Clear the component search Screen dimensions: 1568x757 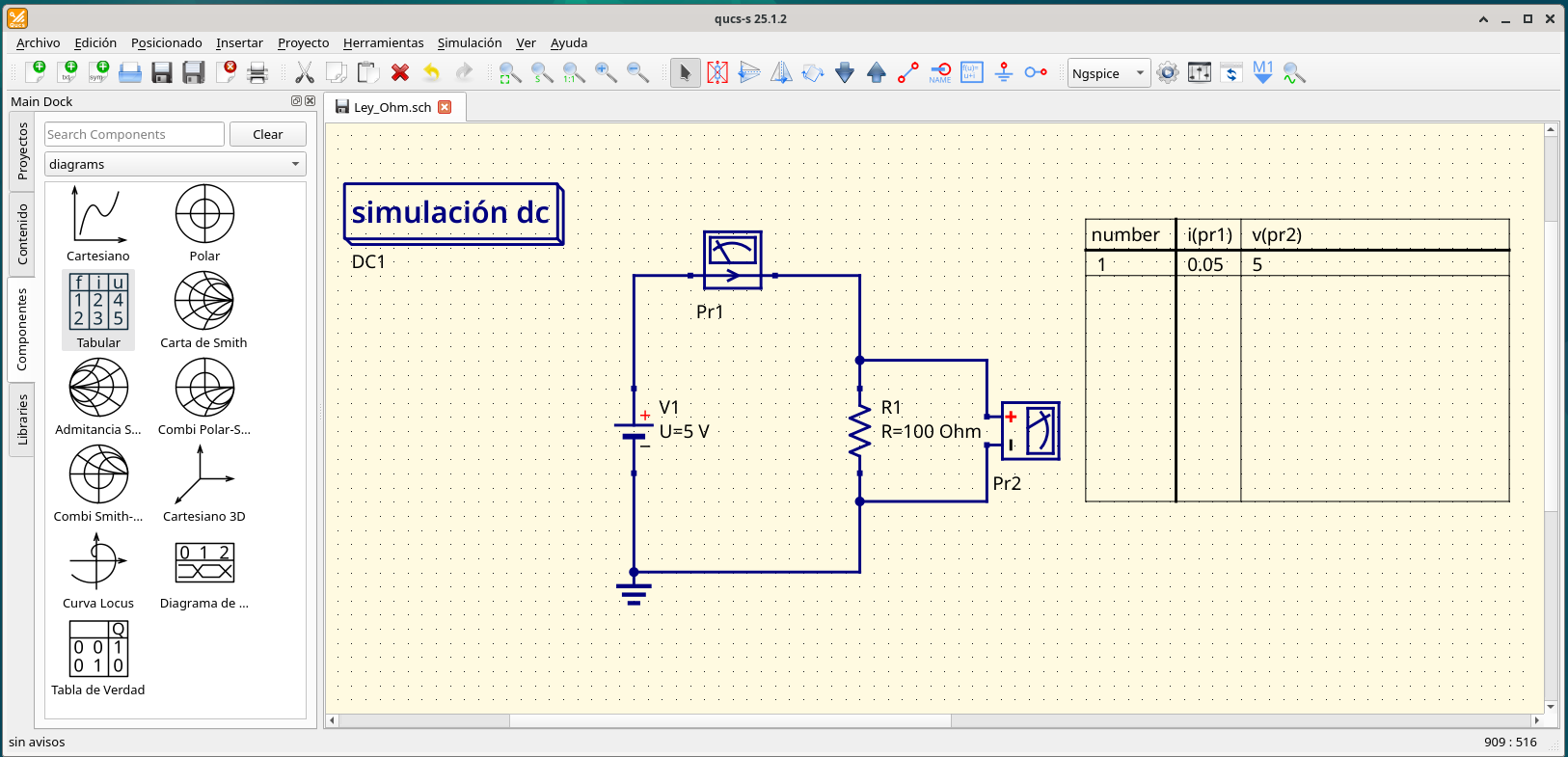point(268,134)
